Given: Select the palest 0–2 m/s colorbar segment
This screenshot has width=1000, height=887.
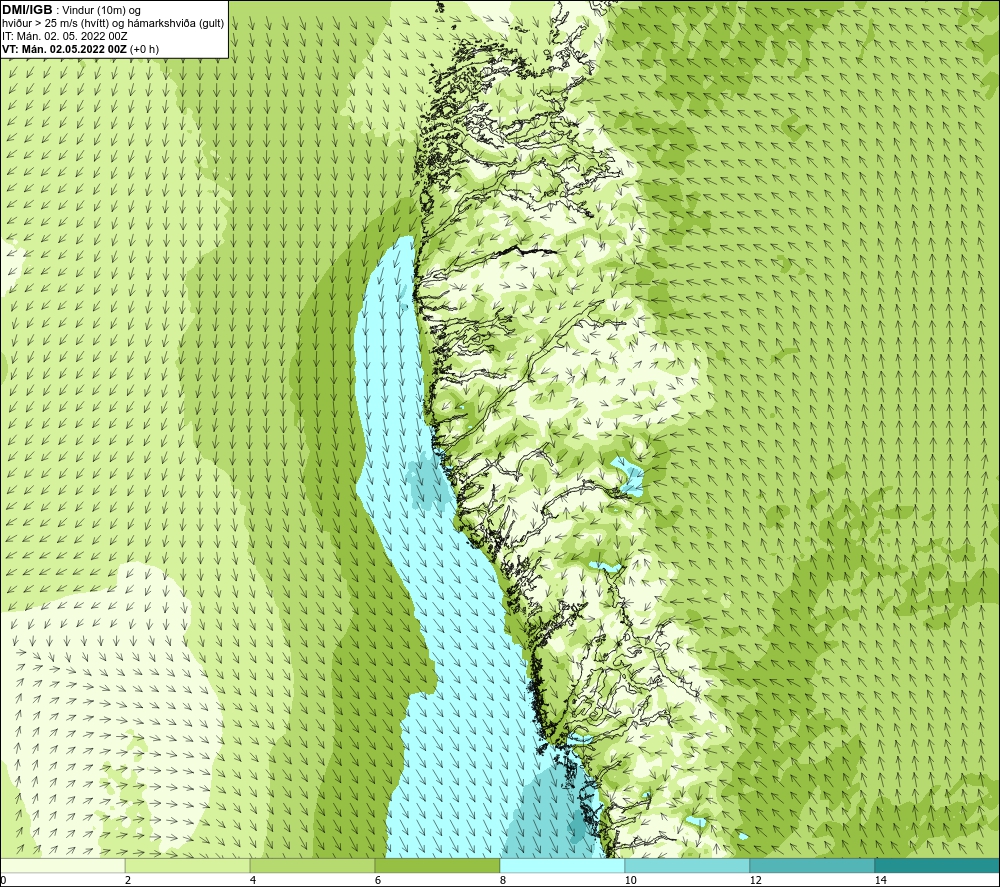Looking at the screenshot, I should [62, 866].
